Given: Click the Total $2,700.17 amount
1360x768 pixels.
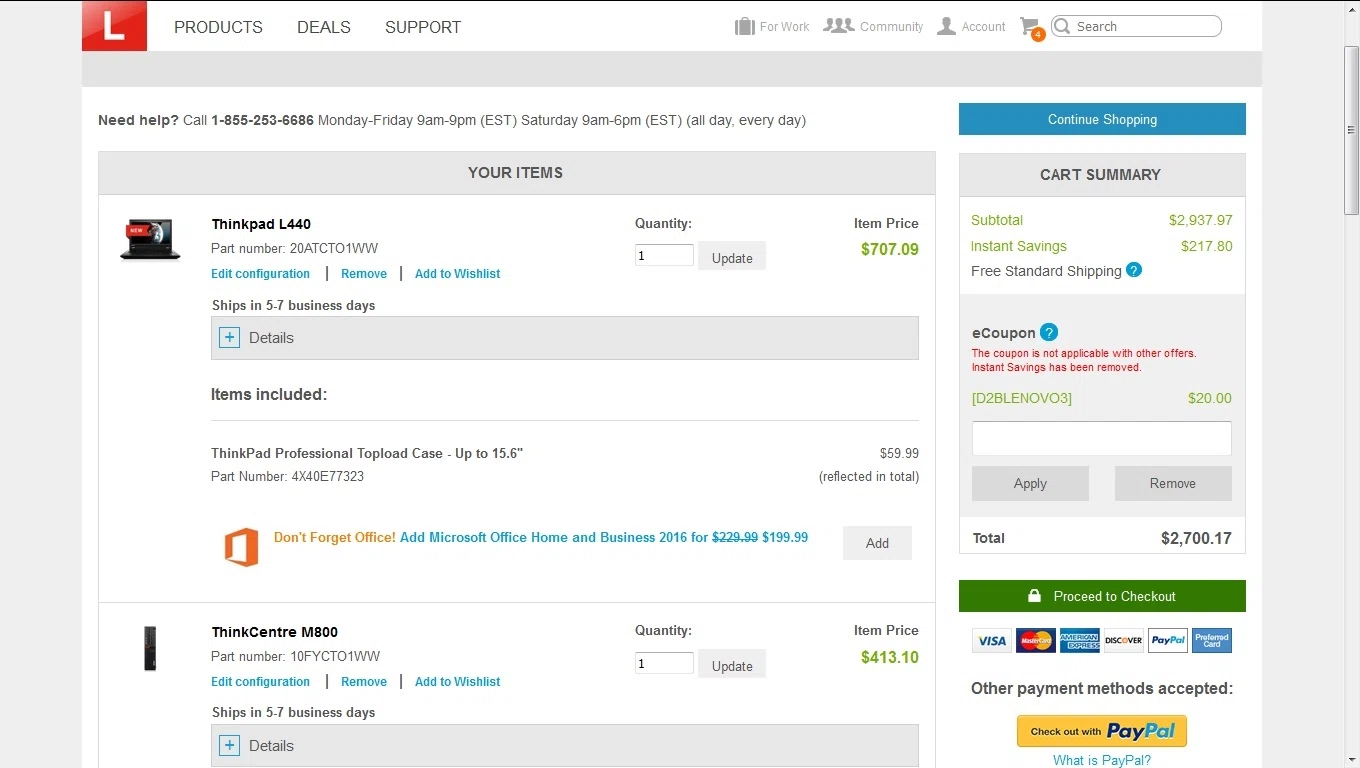Looking at the screenshot, I should pos(1196,538).
